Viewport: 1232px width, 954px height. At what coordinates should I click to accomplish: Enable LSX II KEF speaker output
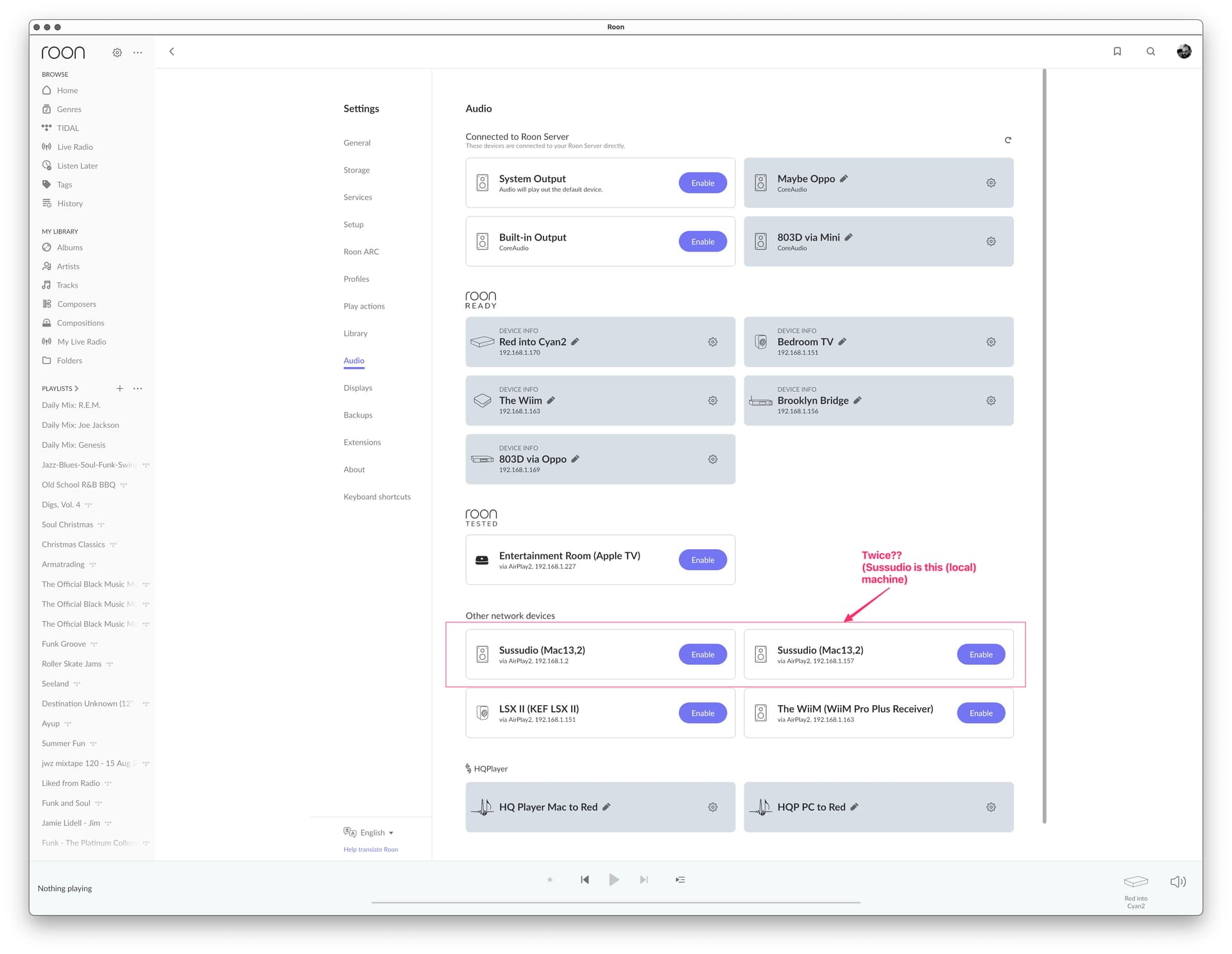pos(702,713)
